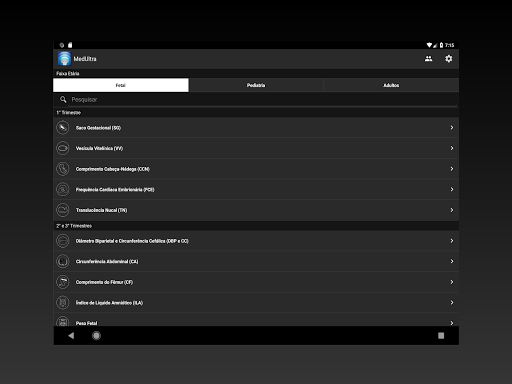Click the Comprimento Cabeça-Nádega (CCN) icon

63,169
